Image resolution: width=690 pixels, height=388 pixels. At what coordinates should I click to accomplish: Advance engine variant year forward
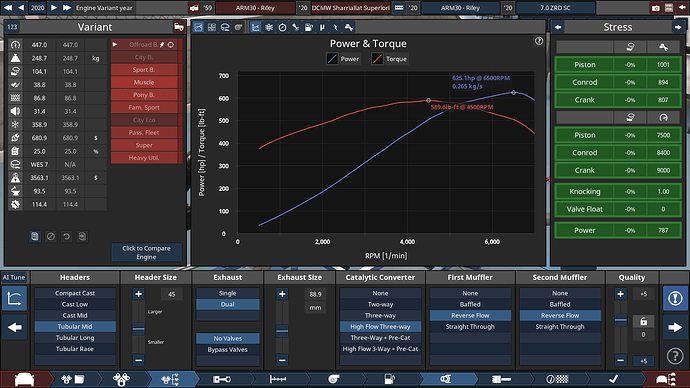click(54, 7)
